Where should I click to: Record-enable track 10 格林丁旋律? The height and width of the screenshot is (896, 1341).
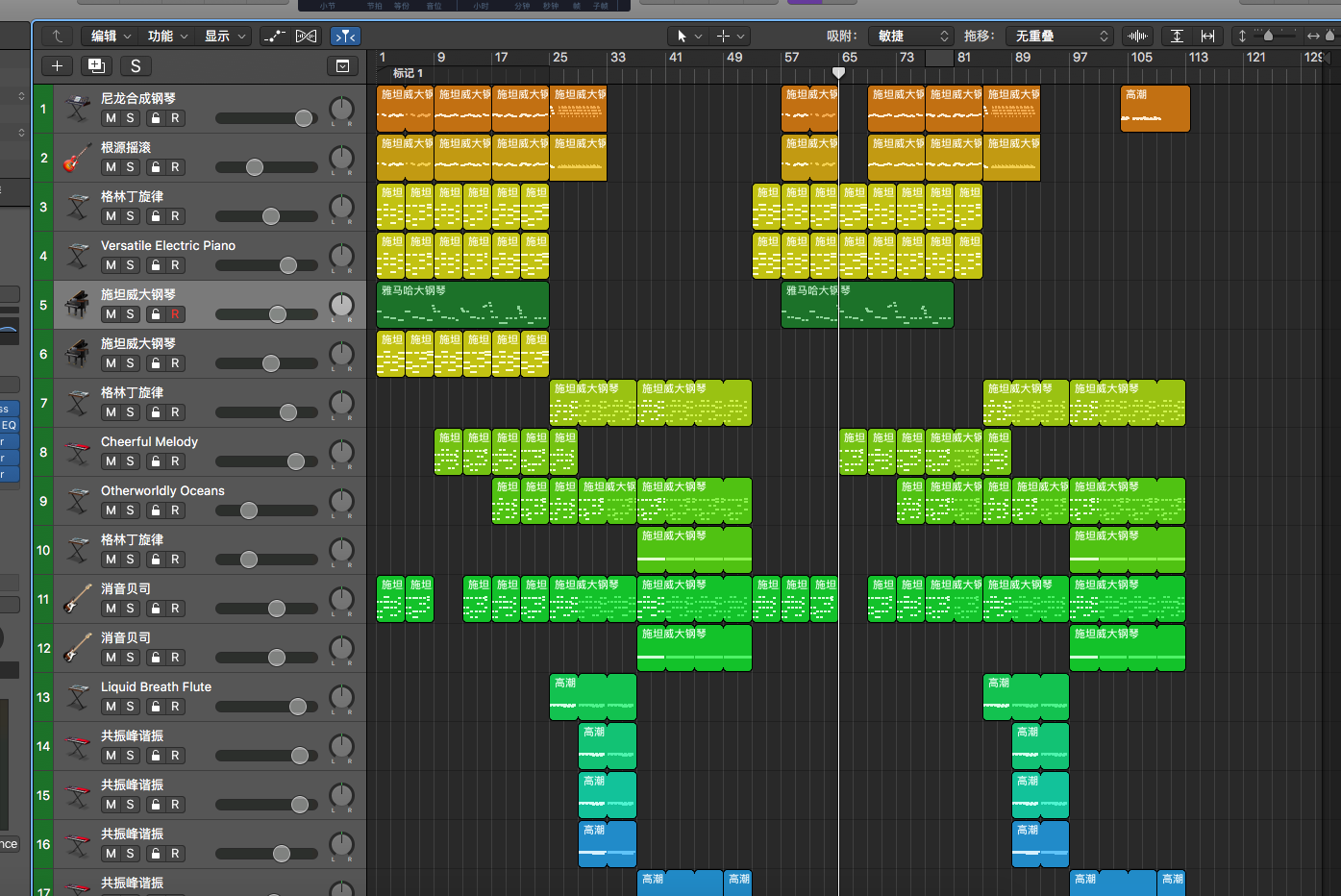175,560
